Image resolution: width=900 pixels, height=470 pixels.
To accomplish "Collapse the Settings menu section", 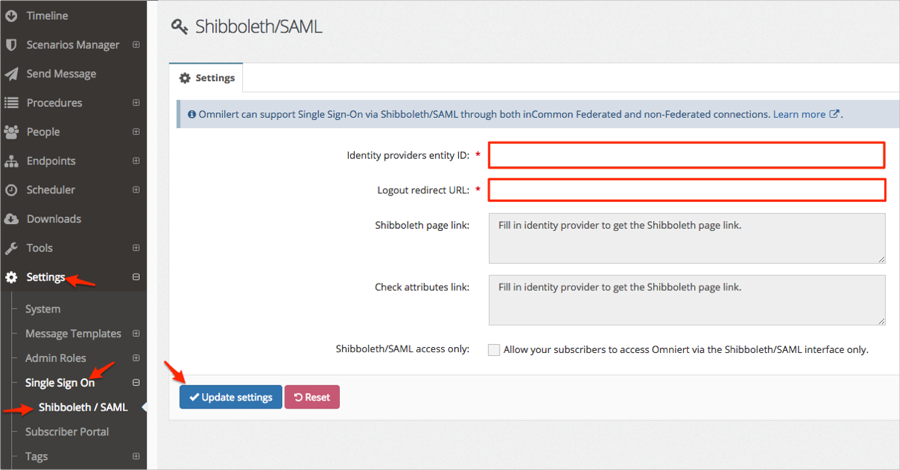I will (x=136, y=277).
